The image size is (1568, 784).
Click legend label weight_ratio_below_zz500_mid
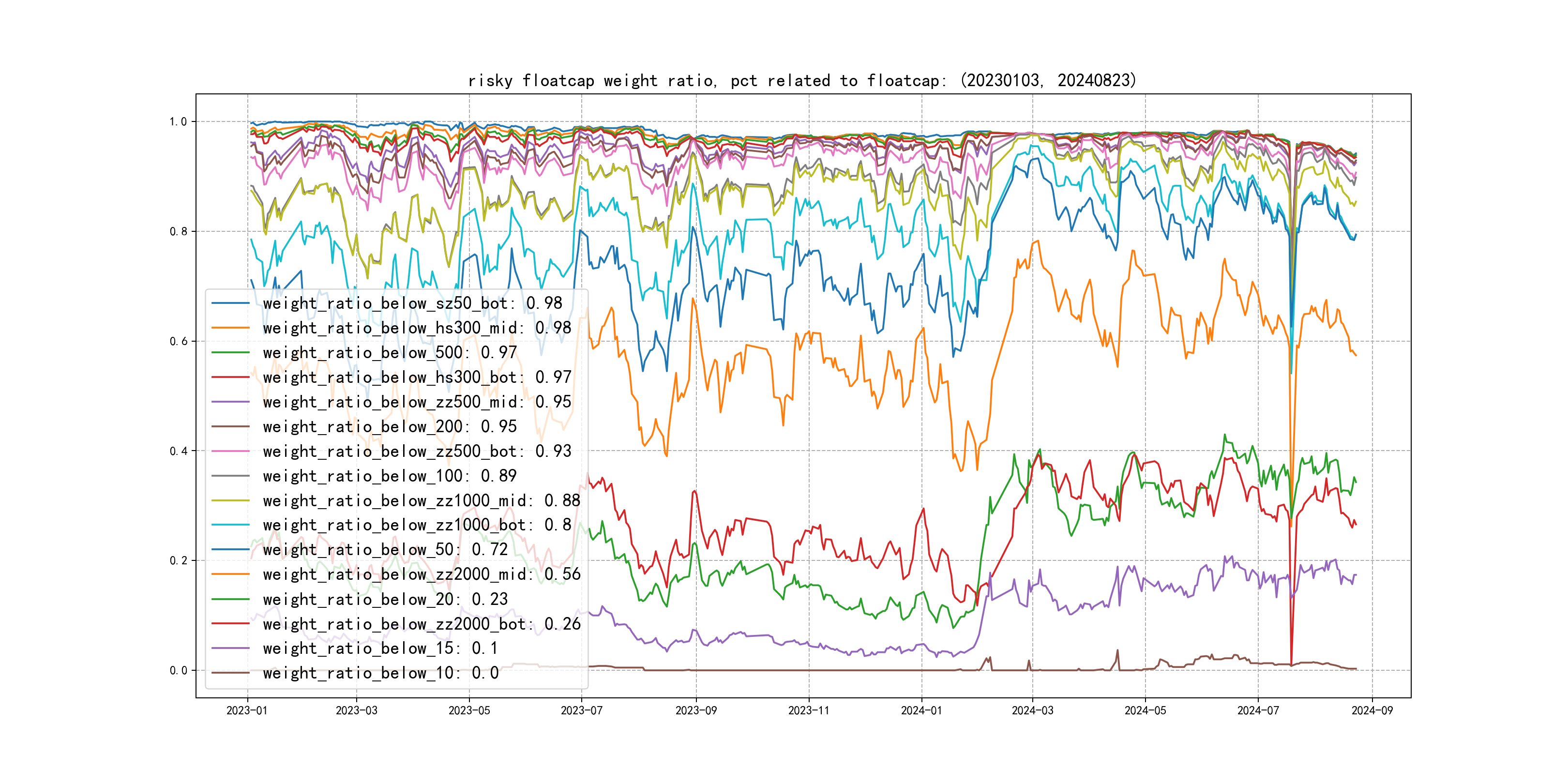coord(416,402)
